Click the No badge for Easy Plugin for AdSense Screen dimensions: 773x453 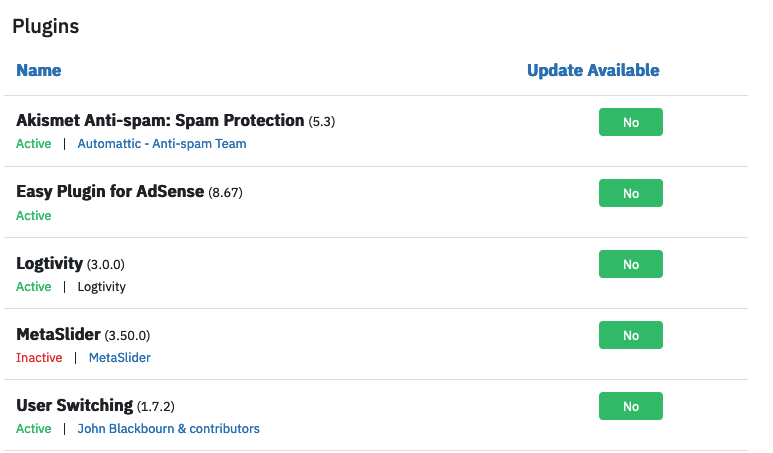coord(631,193)
